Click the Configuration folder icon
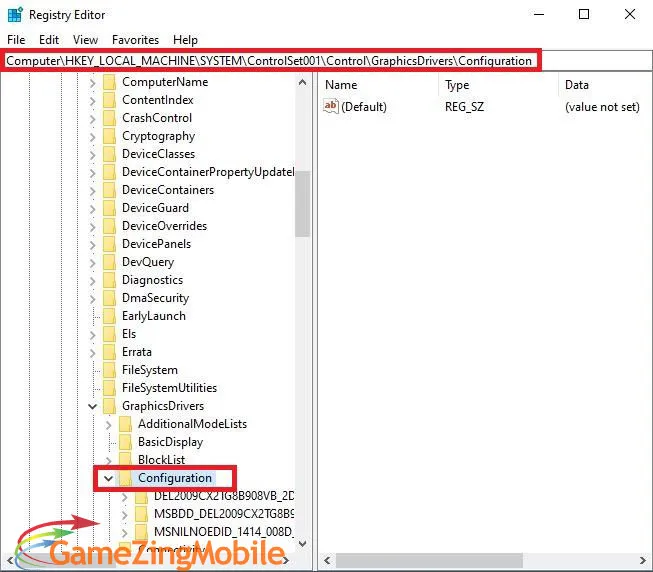The height and width of the screenshot is (572, 653). (x=125, y=478)
